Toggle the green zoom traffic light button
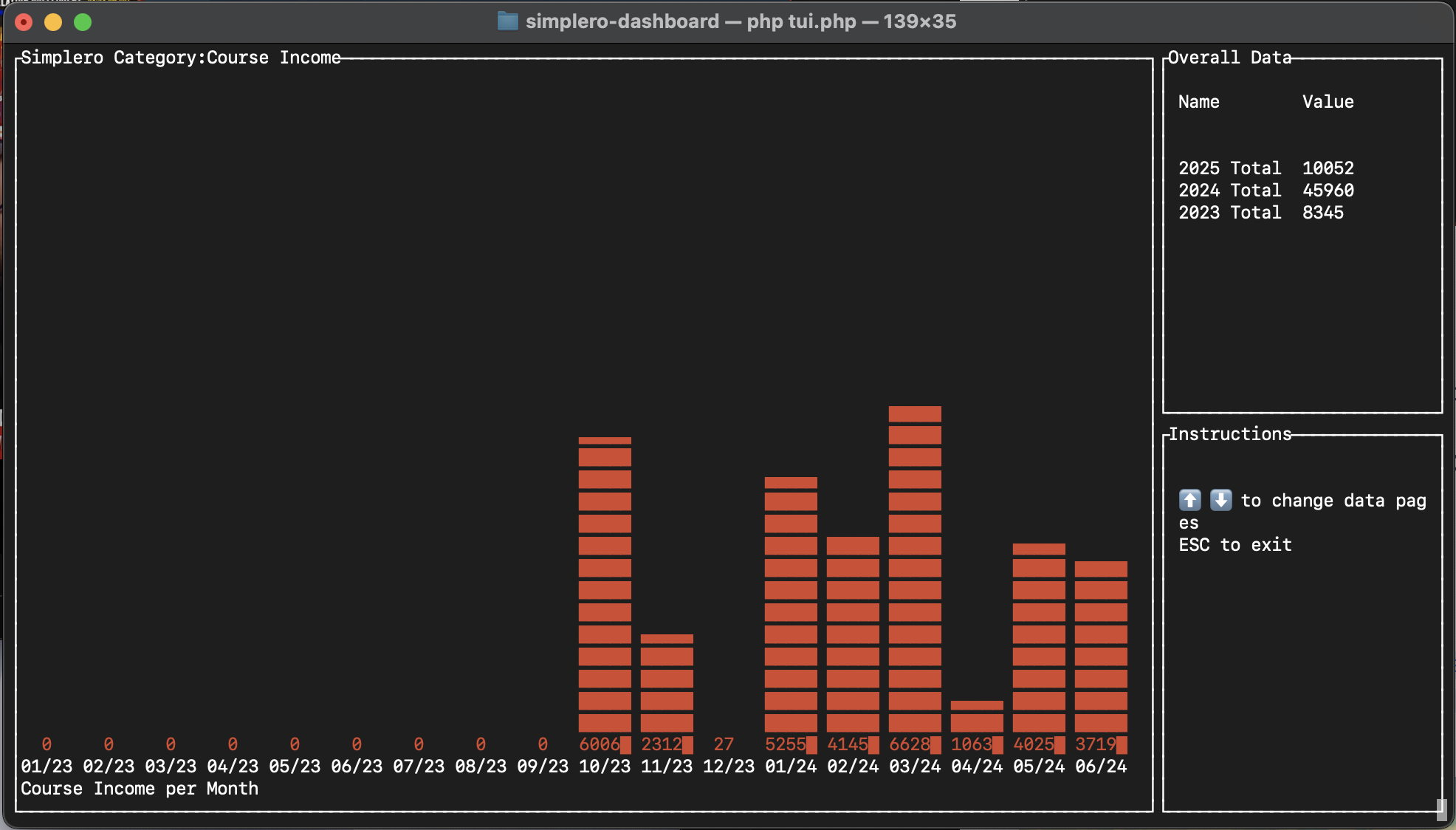The width and height of the screenshot is (1456, 830). coord(83,21)
